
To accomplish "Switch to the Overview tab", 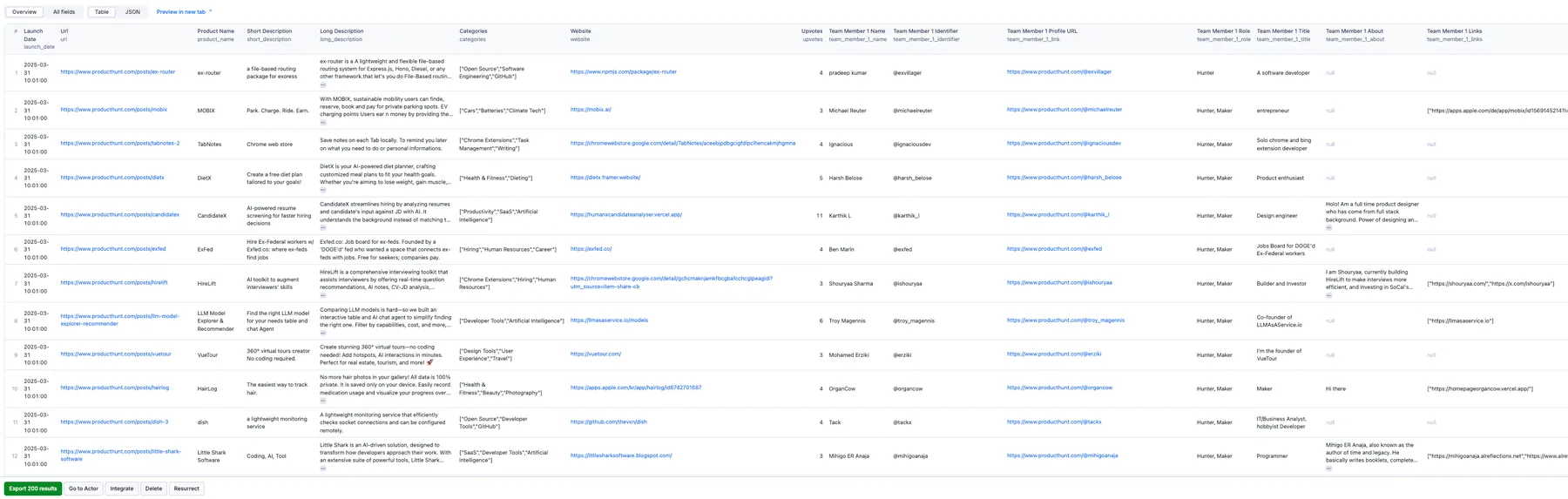I will pyautogui.click(x=24, y=12).
